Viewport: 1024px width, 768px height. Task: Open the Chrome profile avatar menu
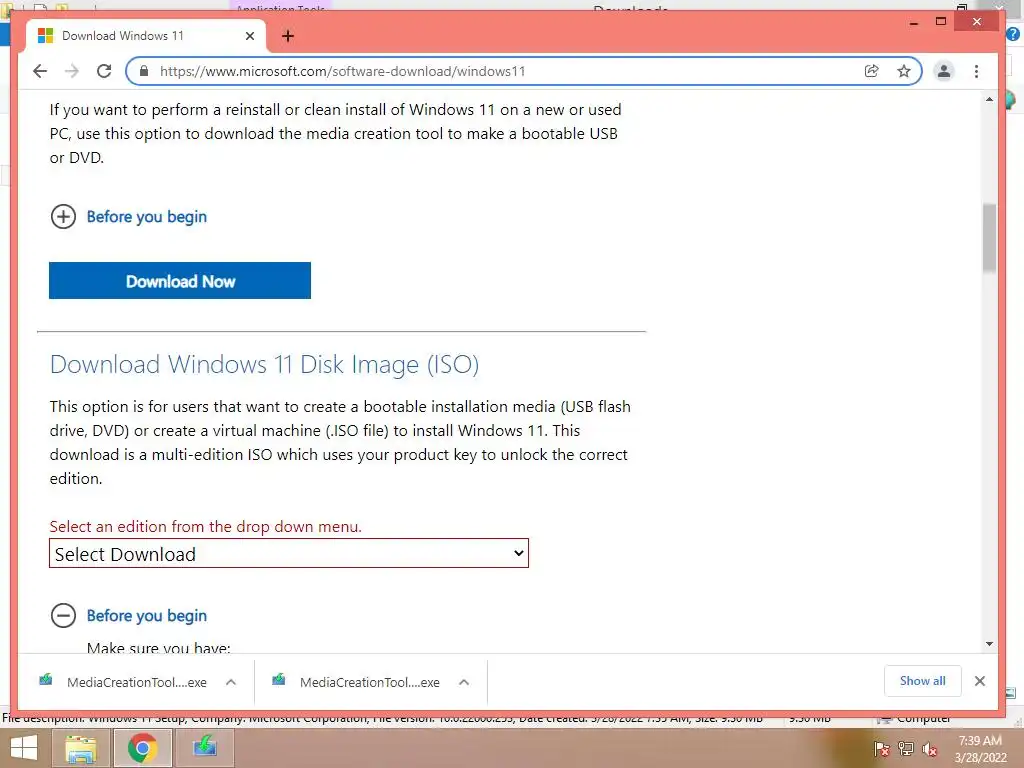(x=944, y=71)
